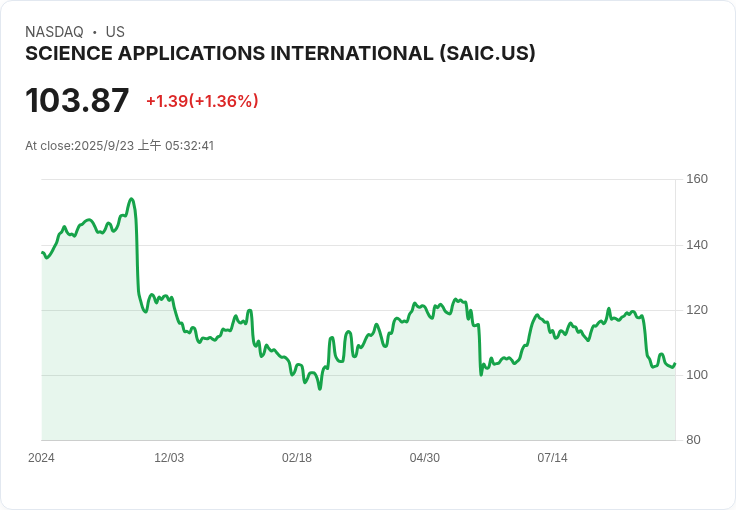Click the SCIENCE APPLICATIONS INTERNATIONAL (SAIC.US) title
Screen dimensions: 736x510
(x=280, y=53)
